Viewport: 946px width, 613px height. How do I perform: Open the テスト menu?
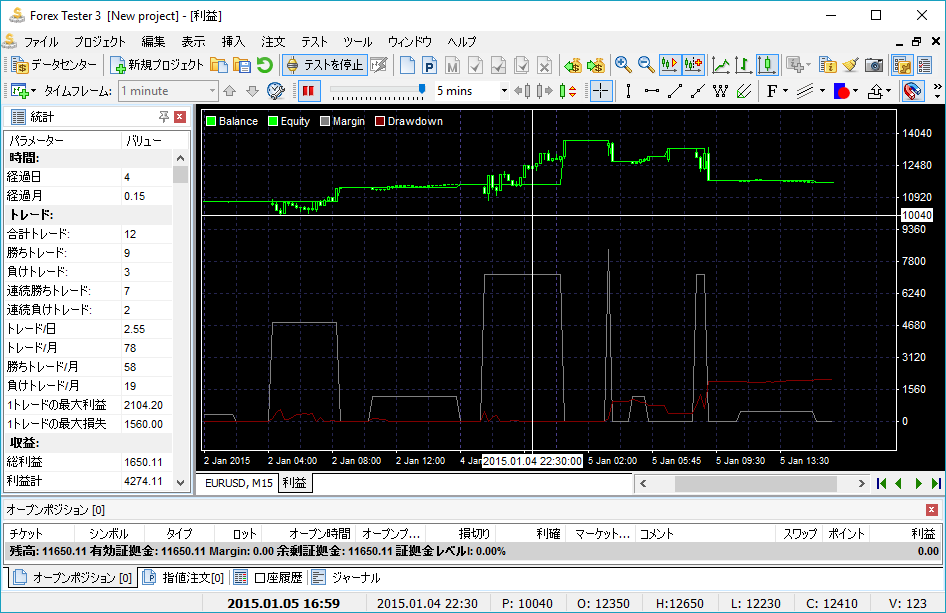(314, 42)
